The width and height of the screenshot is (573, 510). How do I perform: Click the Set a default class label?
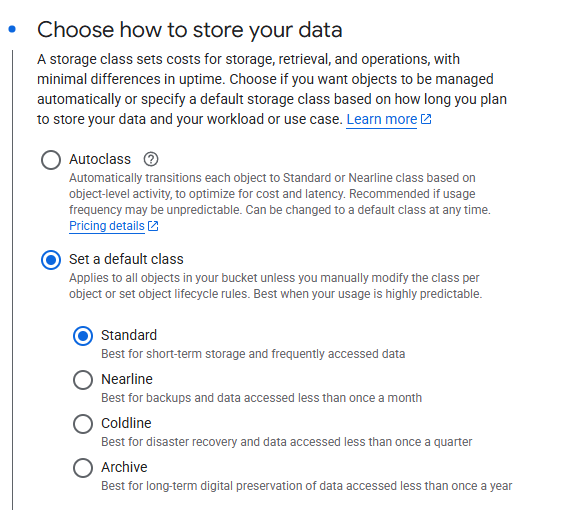tap(126, 259)
